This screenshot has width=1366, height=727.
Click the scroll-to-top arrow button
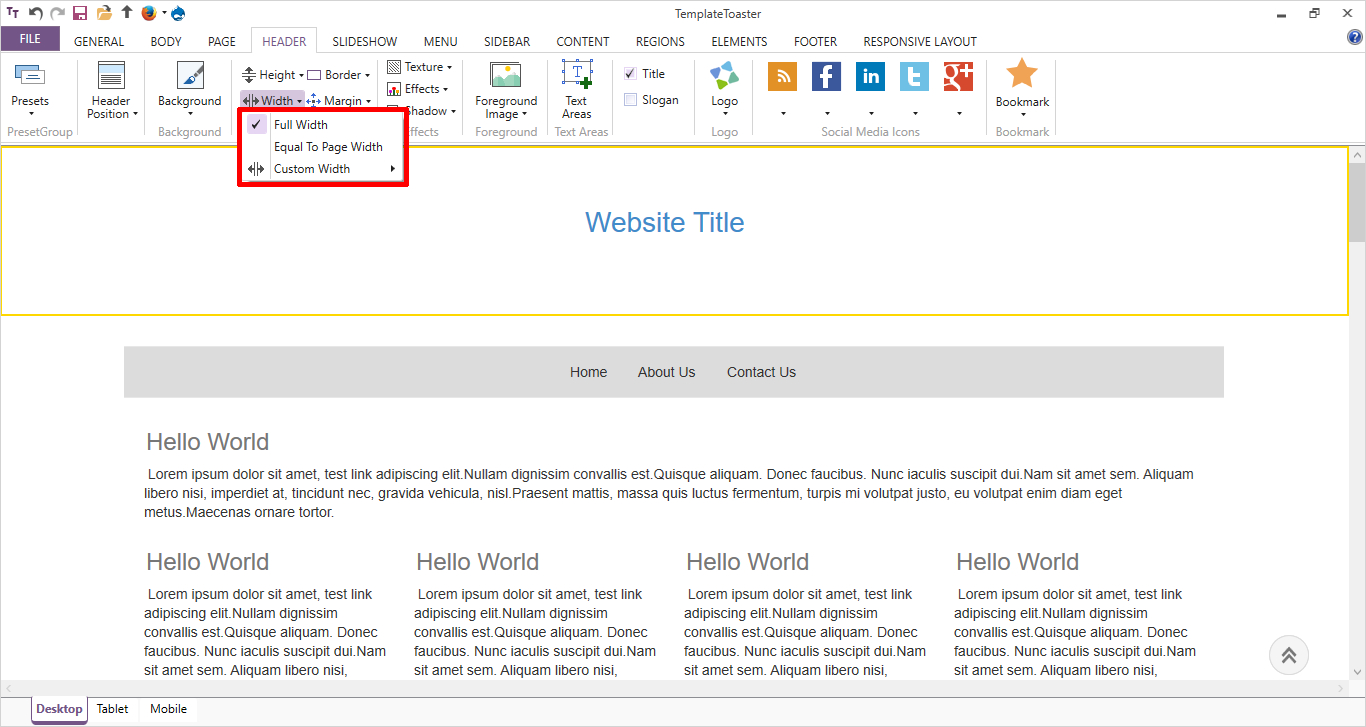[x=1288, y=655]
